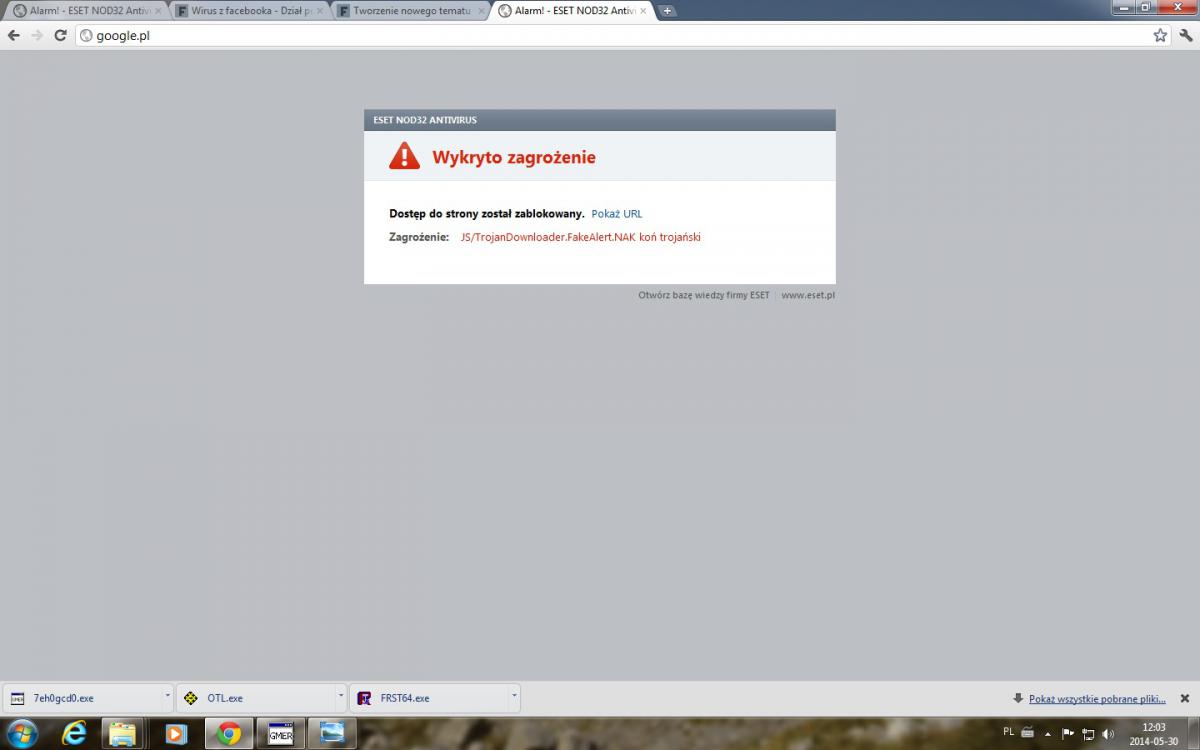
Task: Bookmark this page with the star icon
Action: (1160, 35)
